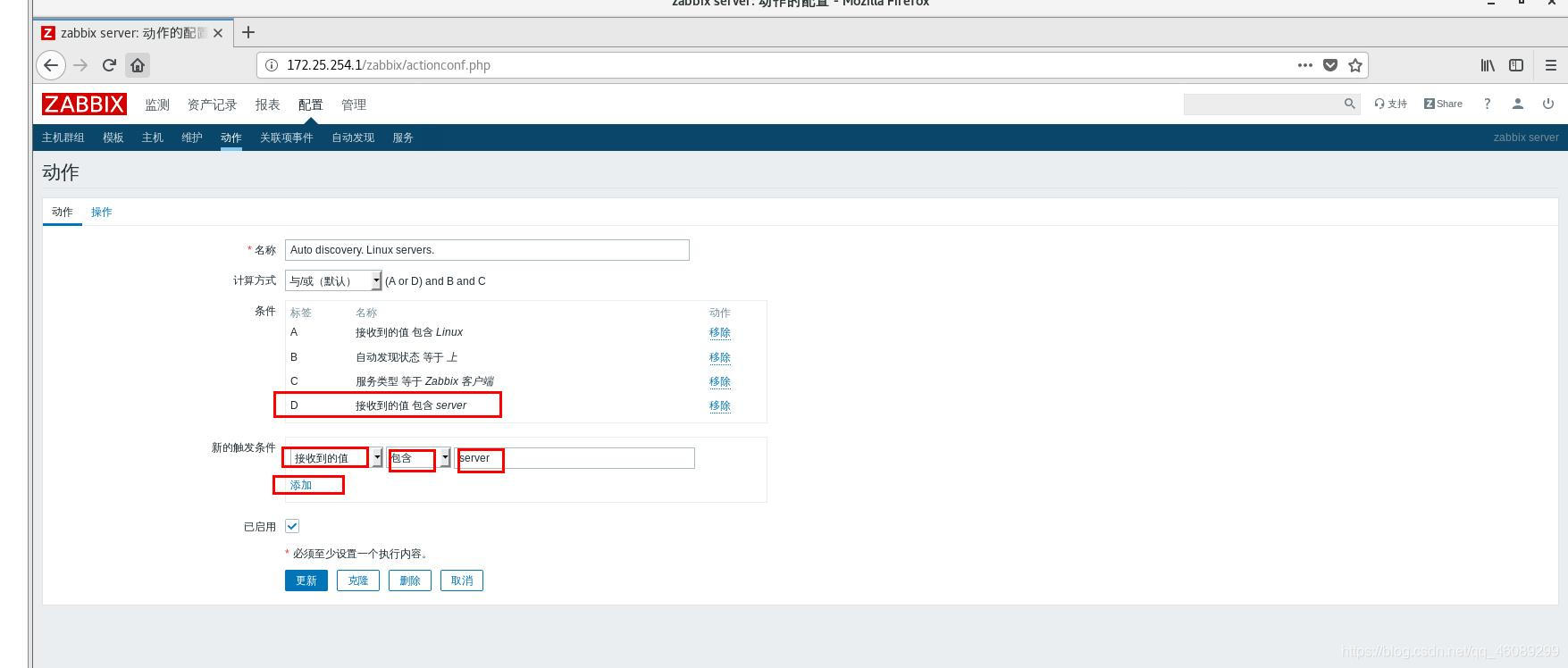
Task: Open the 管理 main menu
Action: pyautogui.click(x=354, y=104)
